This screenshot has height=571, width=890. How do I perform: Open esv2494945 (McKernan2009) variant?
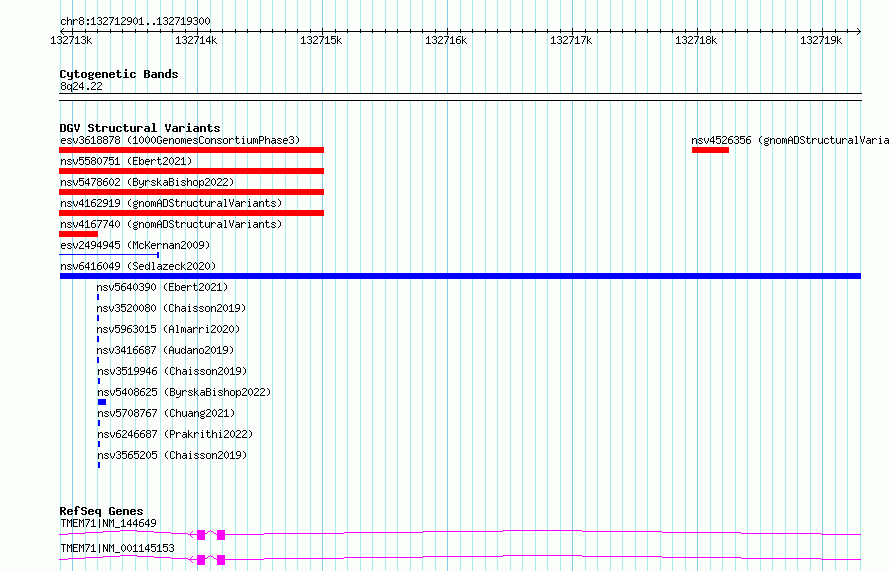point(135,245)
